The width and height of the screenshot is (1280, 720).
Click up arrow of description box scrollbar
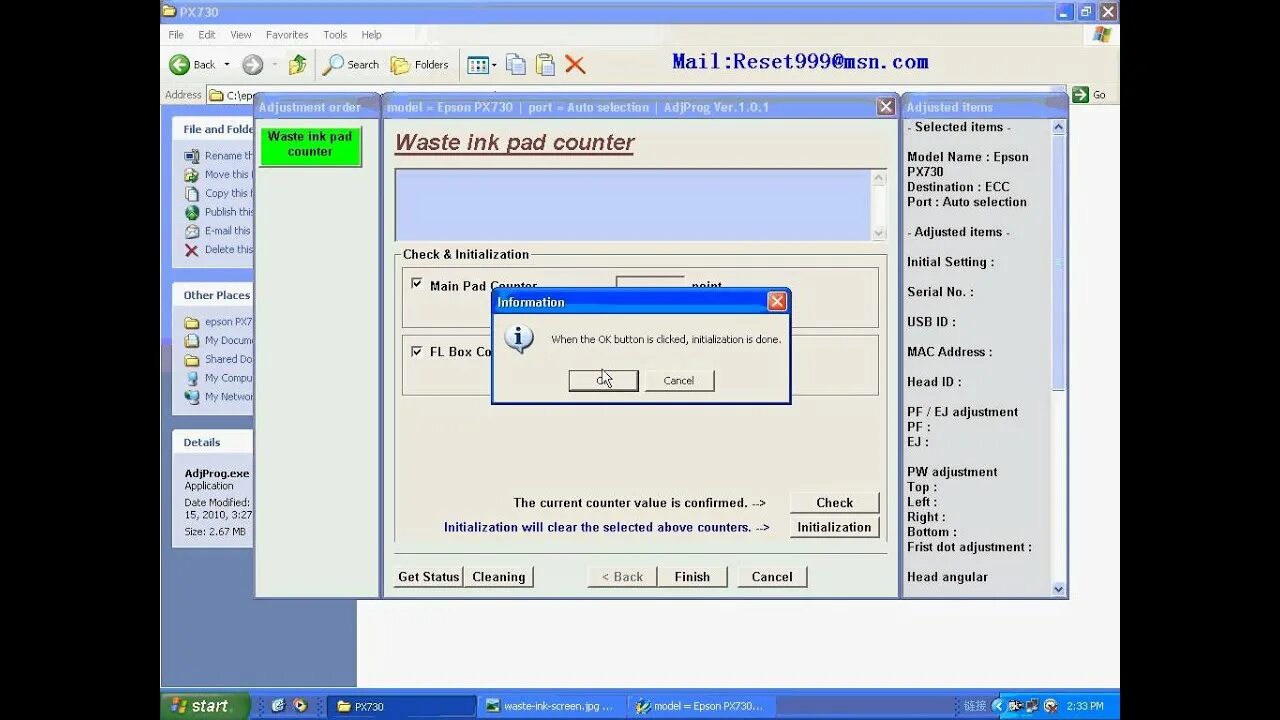coord(879,178)
